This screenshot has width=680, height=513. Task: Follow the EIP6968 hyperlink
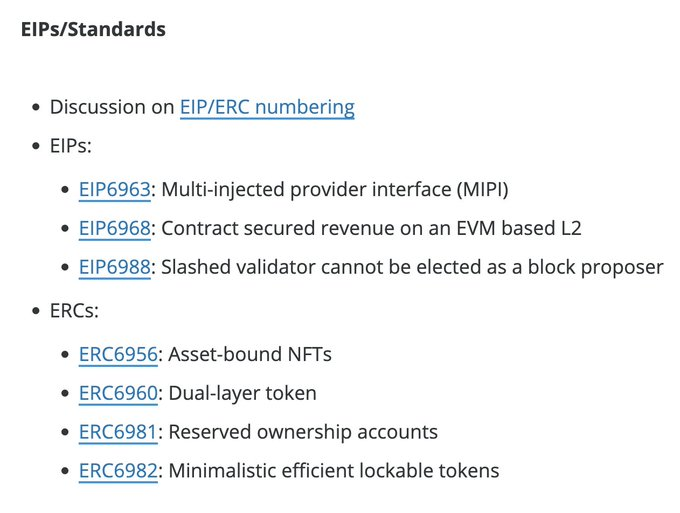(114, 229)
